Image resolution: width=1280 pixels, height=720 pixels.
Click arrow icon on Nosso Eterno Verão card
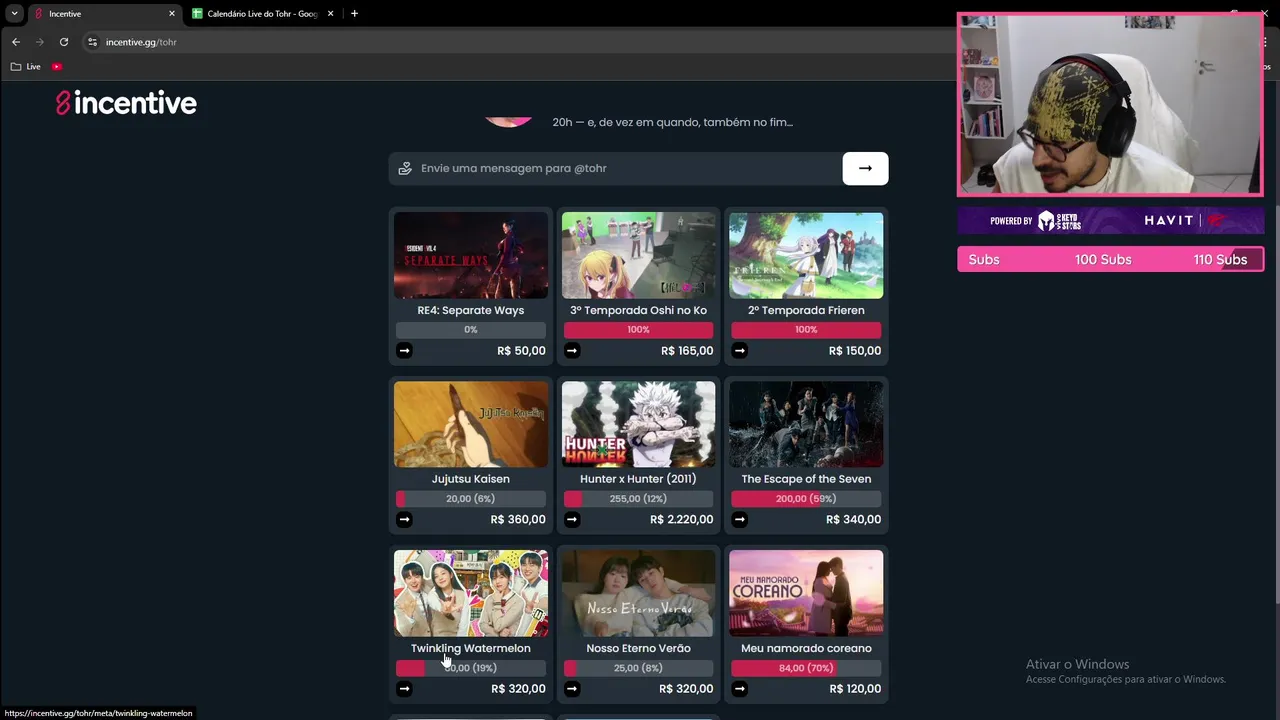coord(572,688)
